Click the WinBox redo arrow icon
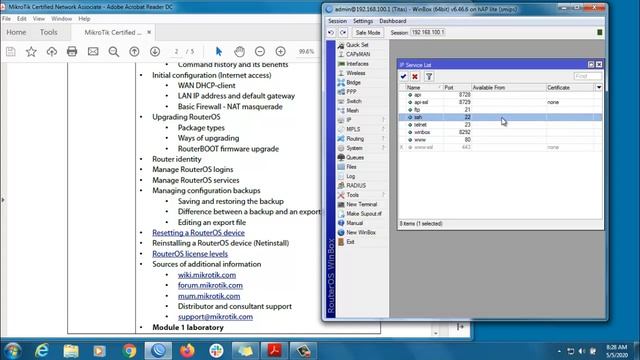Screen dimensions: 640x360 click(x=343, y=33)
